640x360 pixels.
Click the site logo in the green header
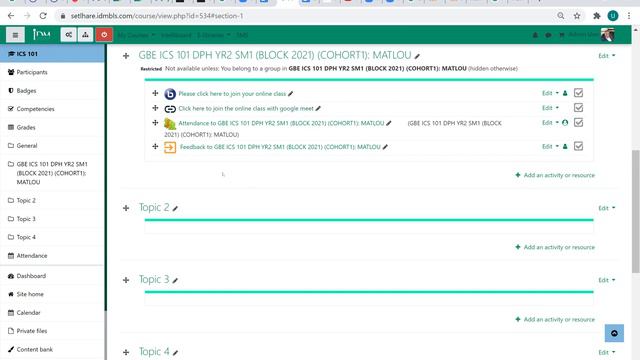tap(41, 35)
